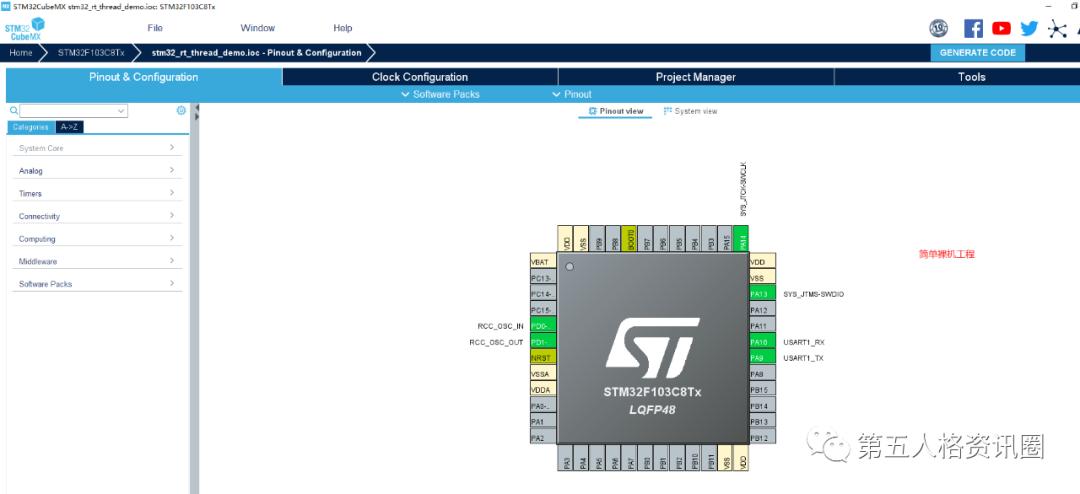Select the PA1 pin

[x=543, y=422]
